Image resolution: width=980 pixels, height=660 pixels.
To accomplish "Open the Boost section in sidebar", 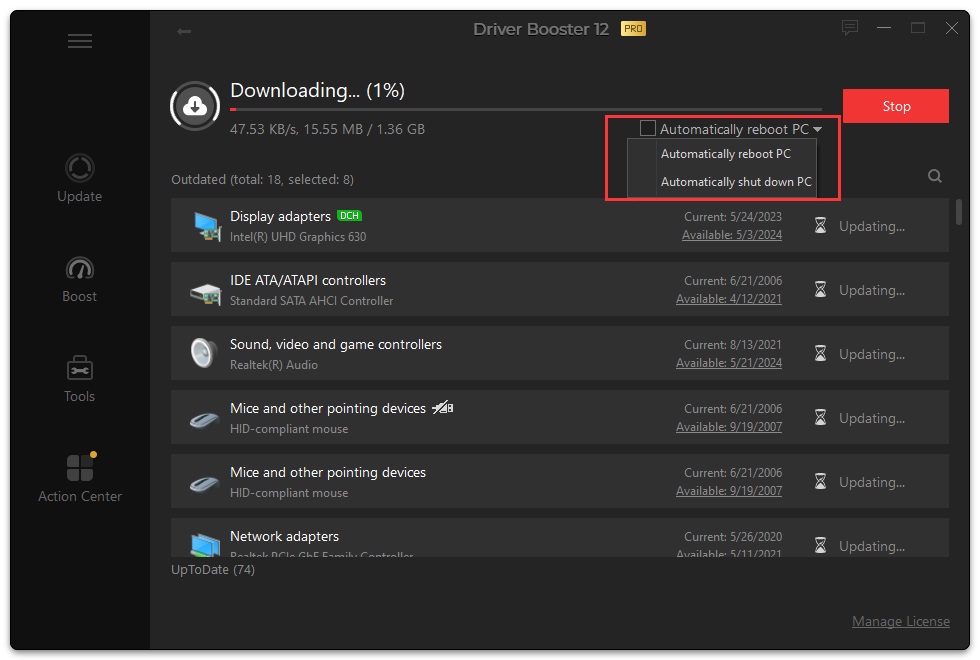I will tap(79, 280).
